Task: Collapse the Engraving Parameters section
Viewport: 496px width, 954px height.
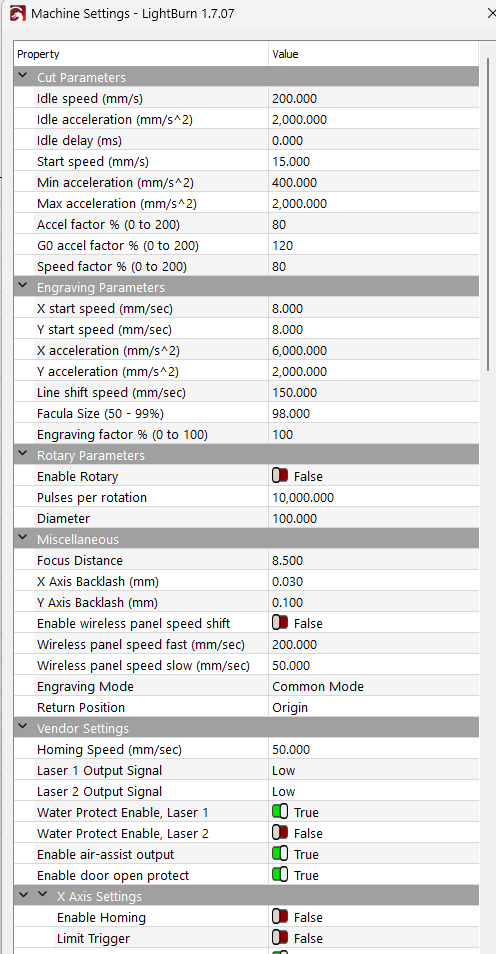Action: click(x=23, y=287)
